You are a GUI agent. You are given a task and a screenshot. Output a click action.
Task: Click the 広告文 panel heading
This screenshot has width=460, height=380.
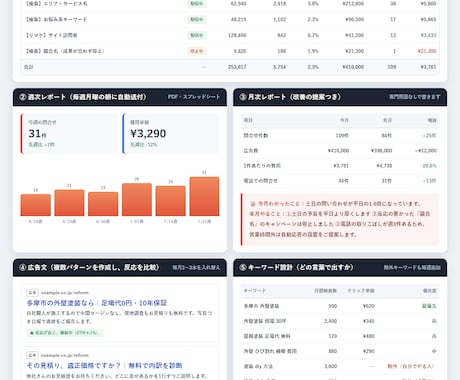pos(89,268)
